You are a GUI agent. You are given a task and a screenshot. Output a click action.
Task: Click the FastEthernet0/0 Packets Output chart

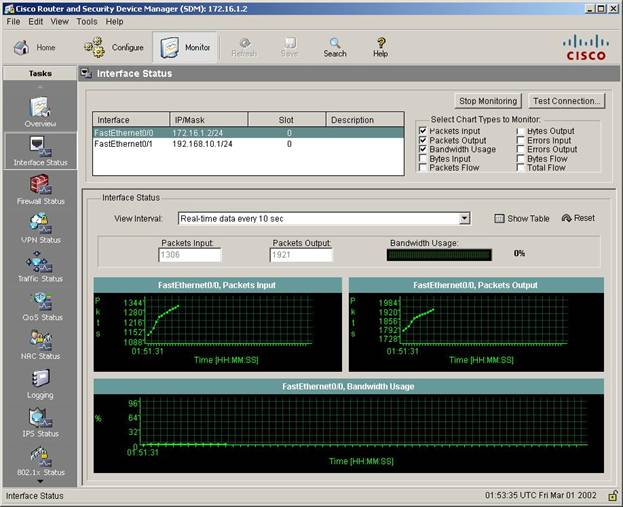[476, 325]
